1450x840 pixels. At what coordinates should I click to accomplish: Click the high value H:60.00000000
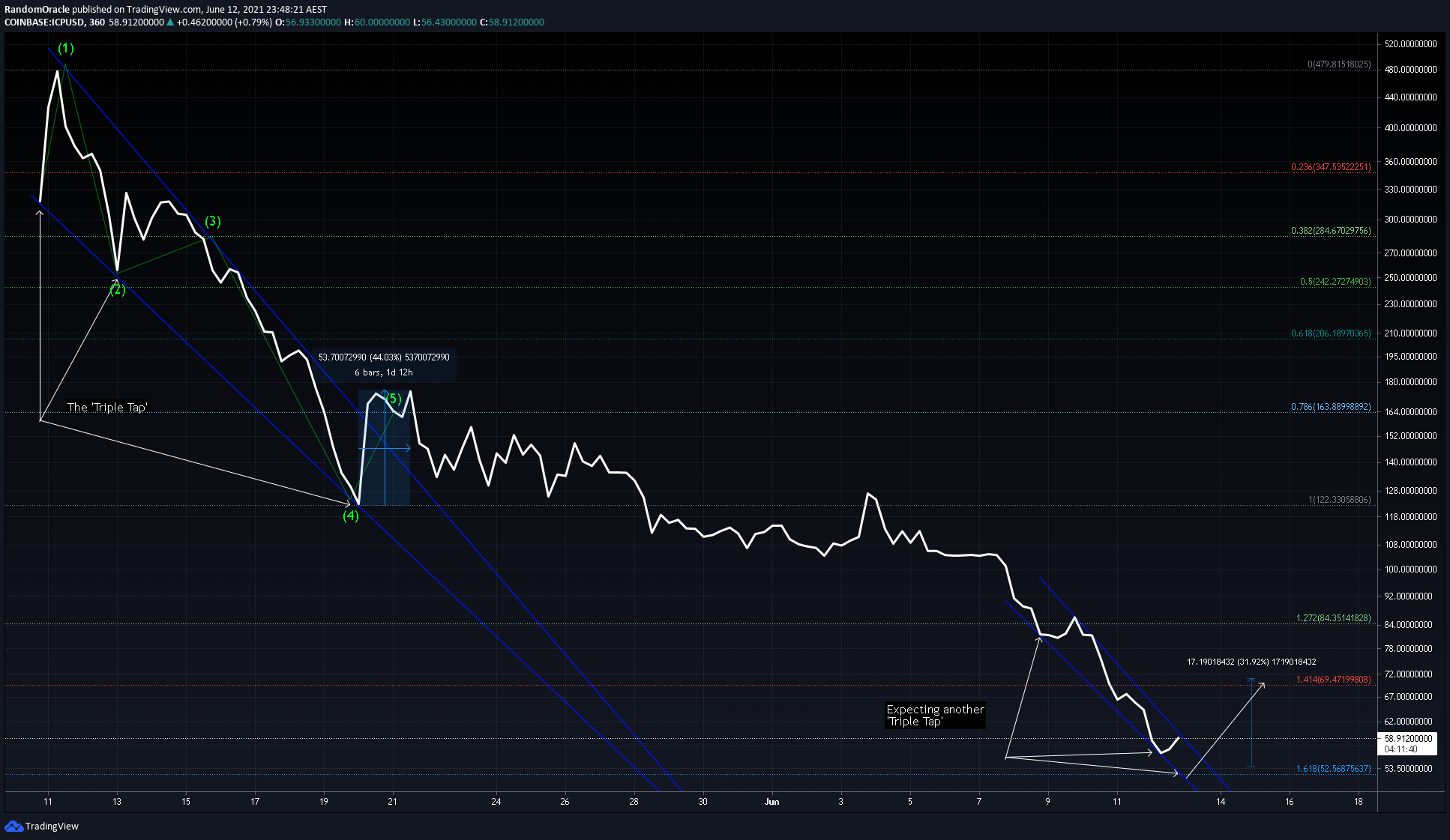377,22
